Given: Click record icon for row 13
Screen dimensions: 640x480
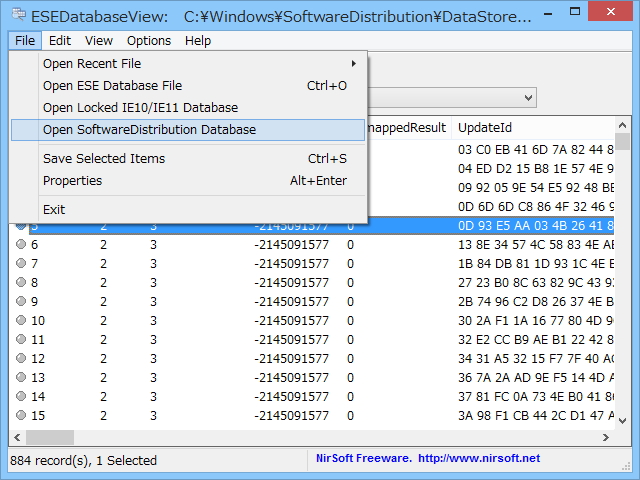Looking at the screenshot, I should (21, 377).
